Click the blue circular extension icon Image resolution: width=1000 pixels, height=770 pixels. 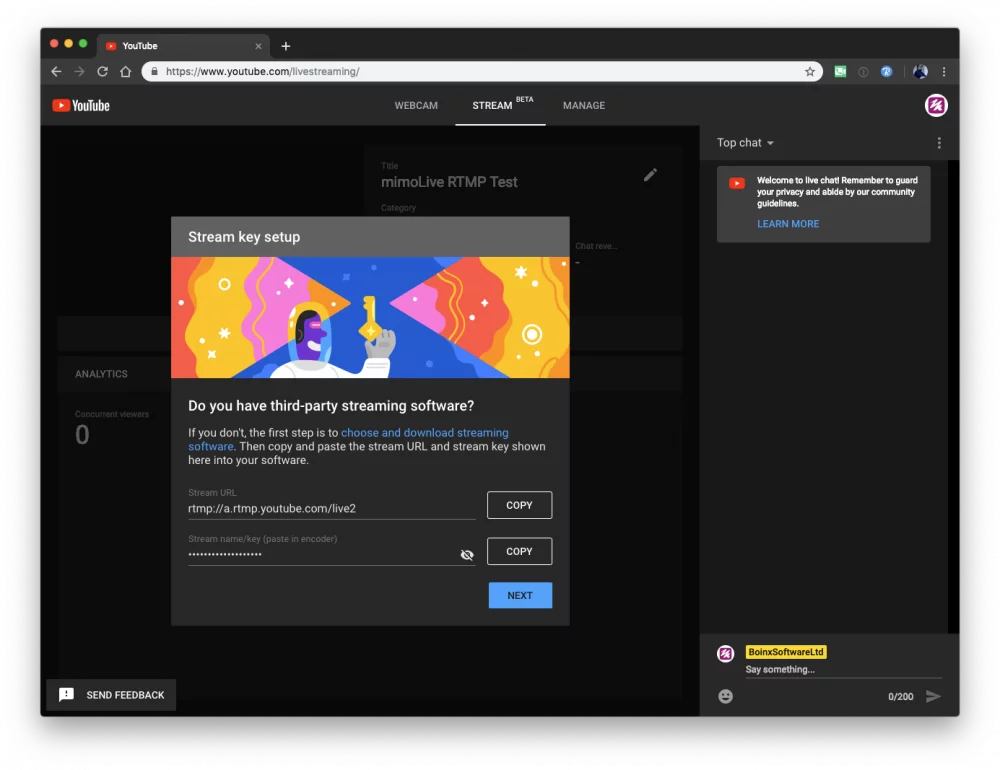(x=886, y=71)
